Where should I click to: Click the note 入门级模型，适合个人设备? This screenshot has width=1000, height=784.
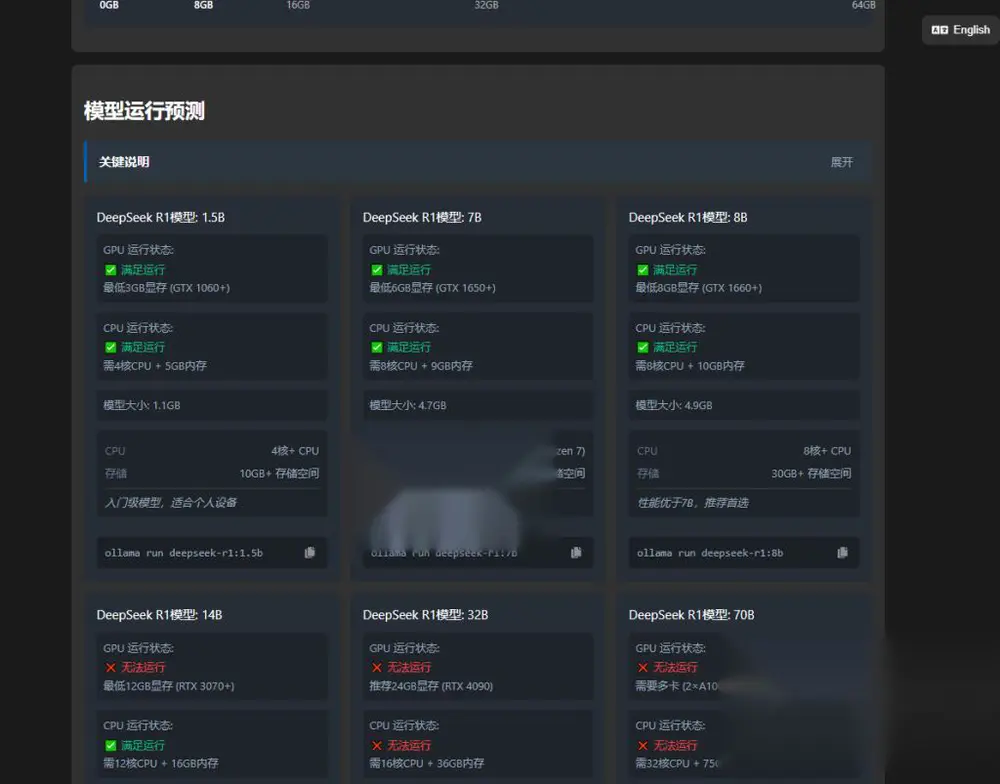click(x=171, y=503)
